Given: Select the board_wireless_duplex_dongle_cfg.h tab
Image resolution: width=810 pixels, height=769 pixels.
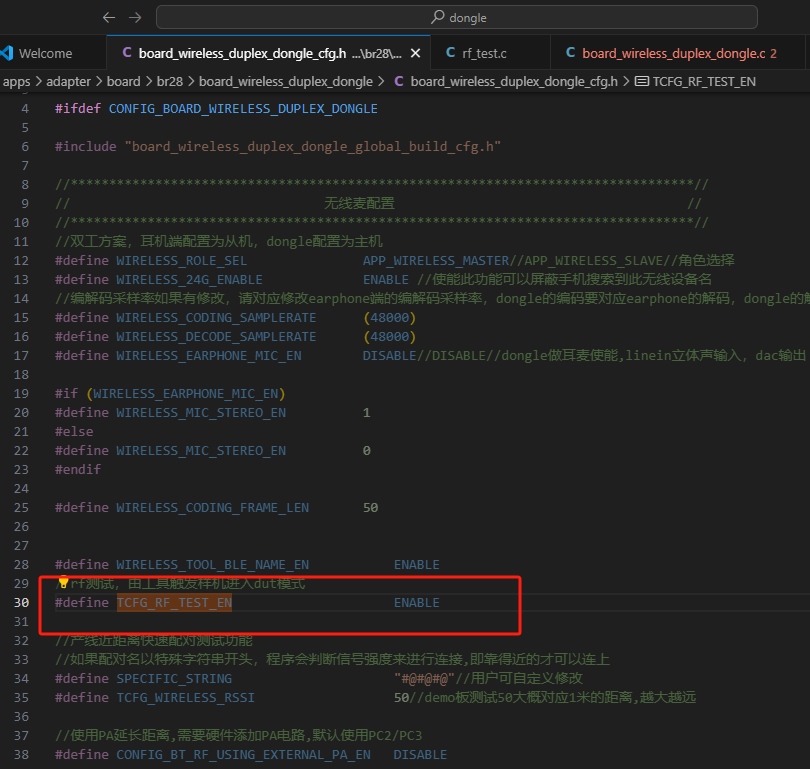Looking at the screenshot, I should 268,53.
